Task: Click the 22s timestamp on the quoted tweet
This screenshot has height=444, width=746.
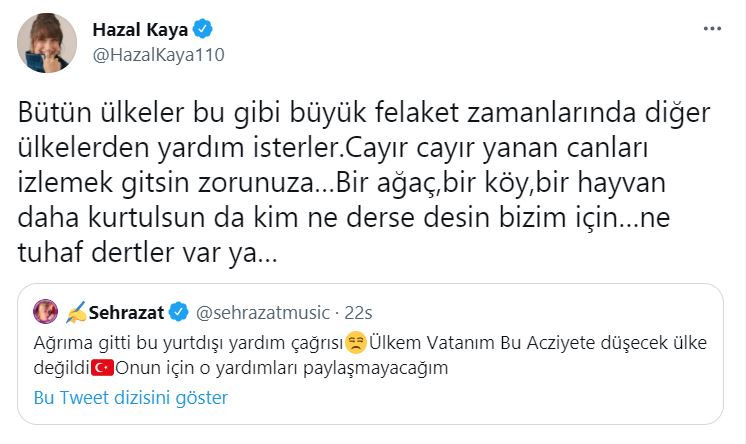Action: click(x=355, y=313)
